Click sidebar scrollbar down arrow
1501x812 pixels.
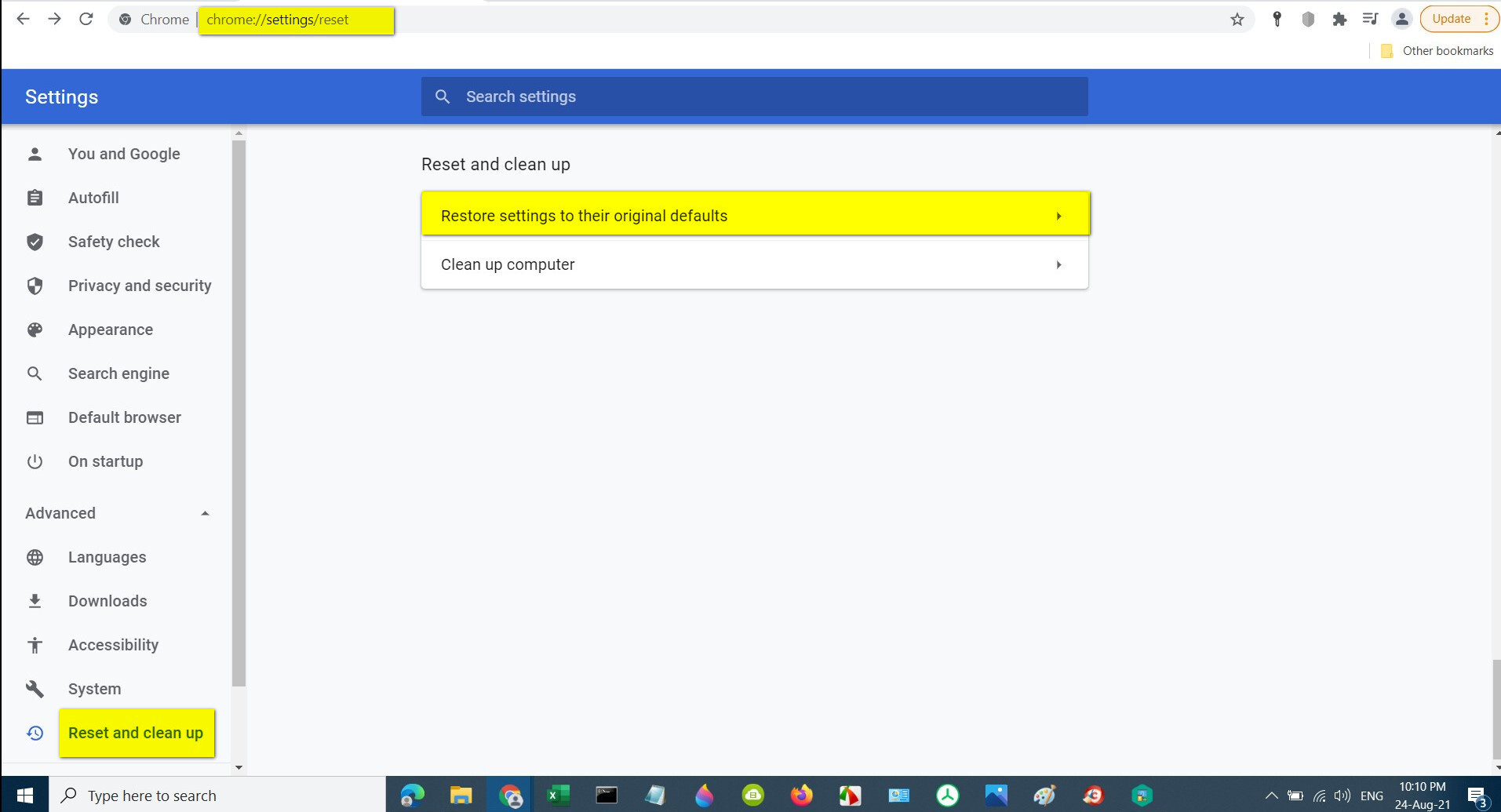click(239, 767)
